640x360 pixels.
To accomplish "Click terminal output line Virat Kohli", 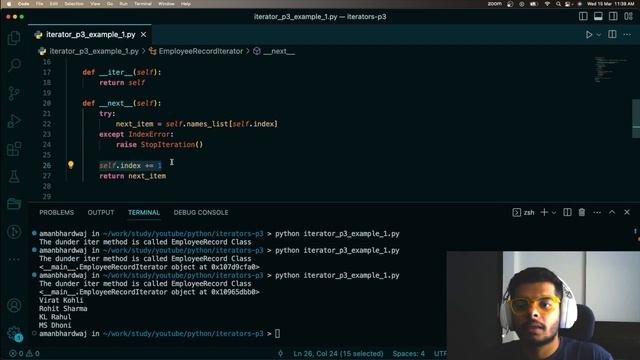I will (61, 300).
